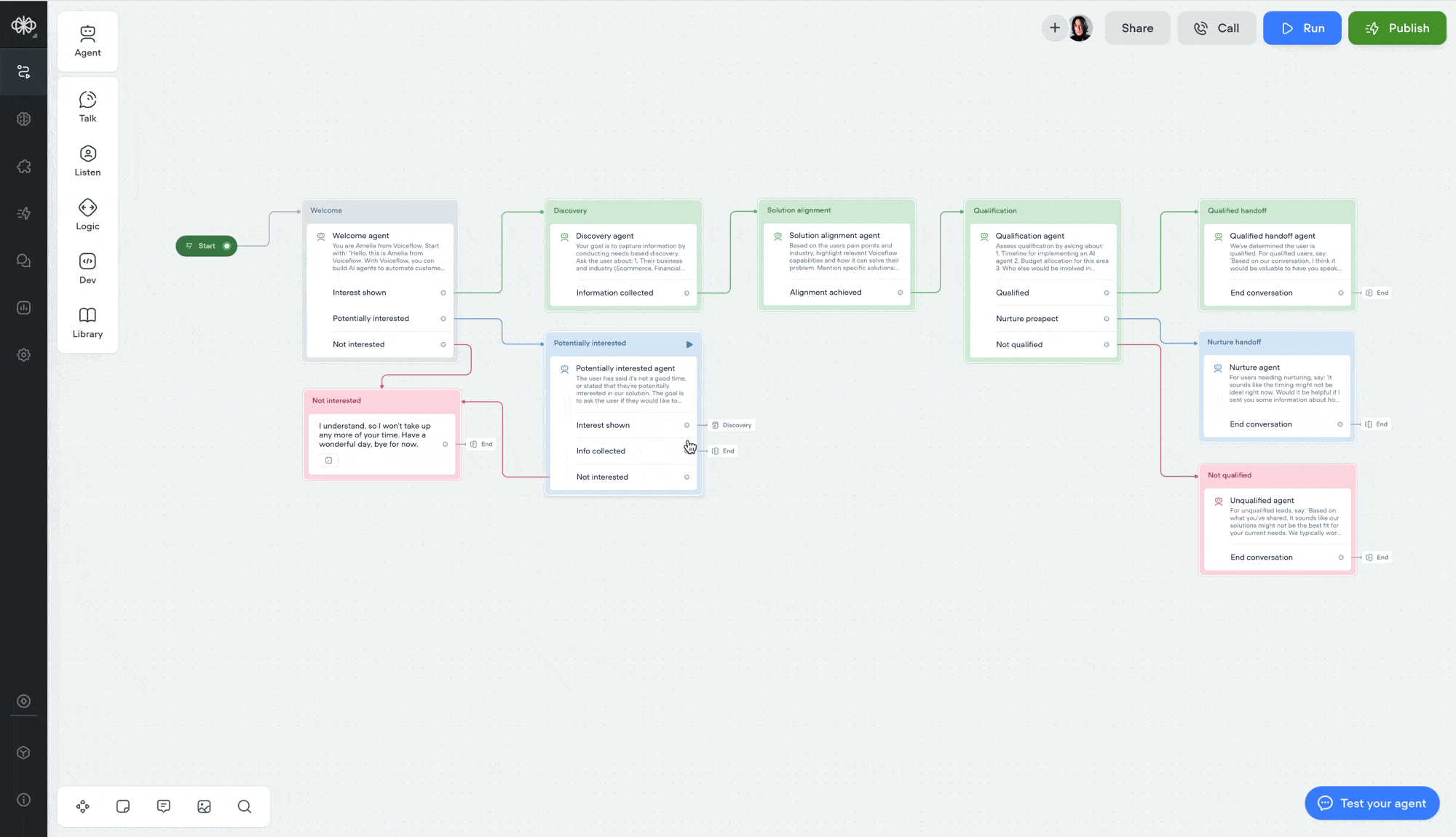1456x837 pixels.
Task: Add a sticky note from bottom toolbar
Action: (x=123, y=806)
